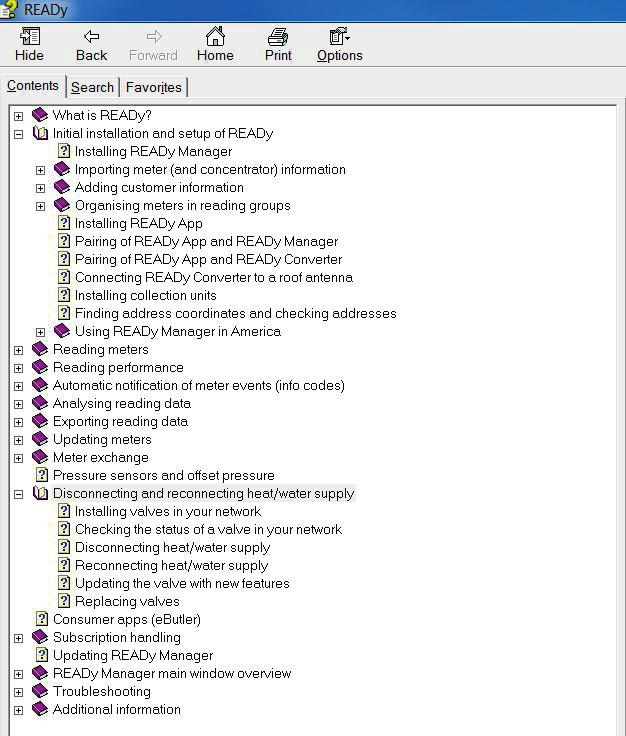Click the Home house icon
Image resolution: width=626 pixels, height=736 pixels.
click(215, 36)
